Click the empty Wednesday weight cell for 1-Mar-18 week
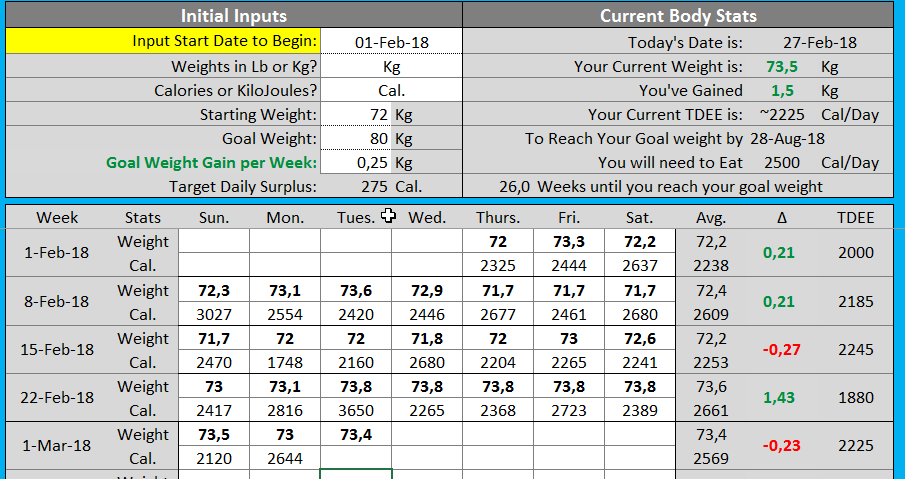Image resolution: width=905 pixels, height=479 pixels. (427, 434)
